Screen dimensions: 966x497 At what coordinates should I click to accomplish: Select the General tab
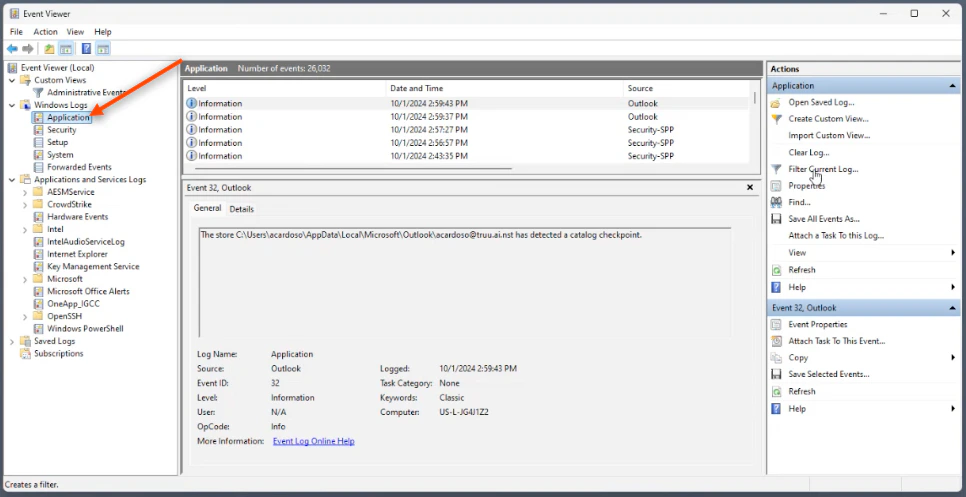(208, 208)
